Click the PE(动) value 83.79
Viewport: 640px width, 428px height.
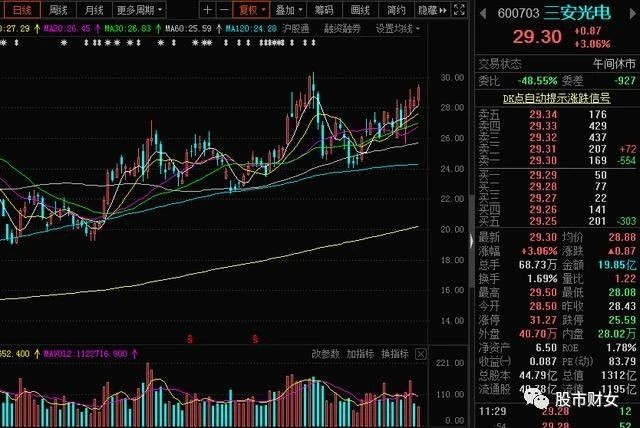(x=622, y=361)
